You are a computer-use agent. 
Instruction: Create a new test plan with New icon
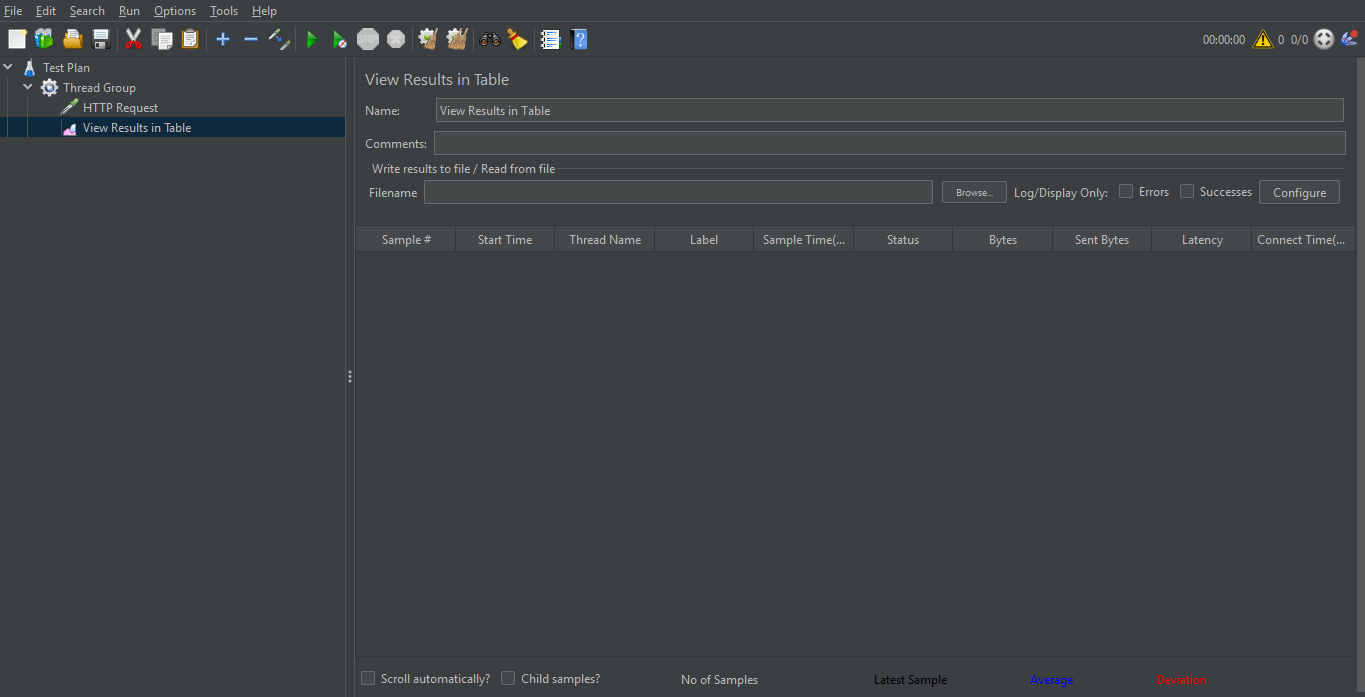coord(17,39)
